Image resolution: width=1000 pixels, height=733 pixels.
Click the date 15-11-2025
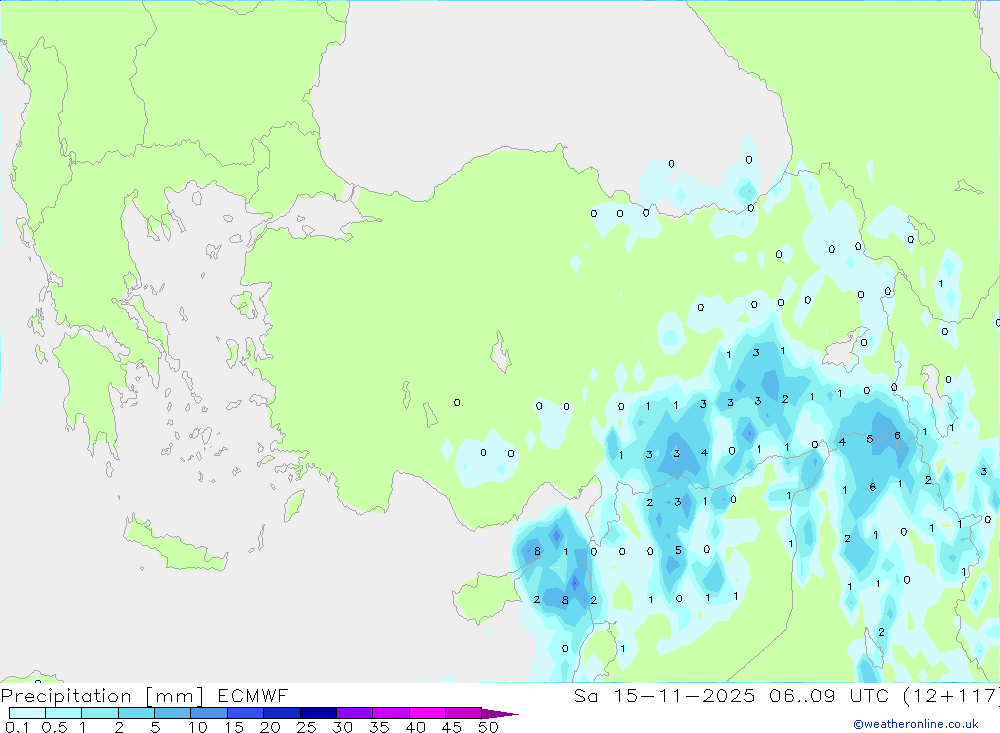pyautogui.click(x=684, y=695)
